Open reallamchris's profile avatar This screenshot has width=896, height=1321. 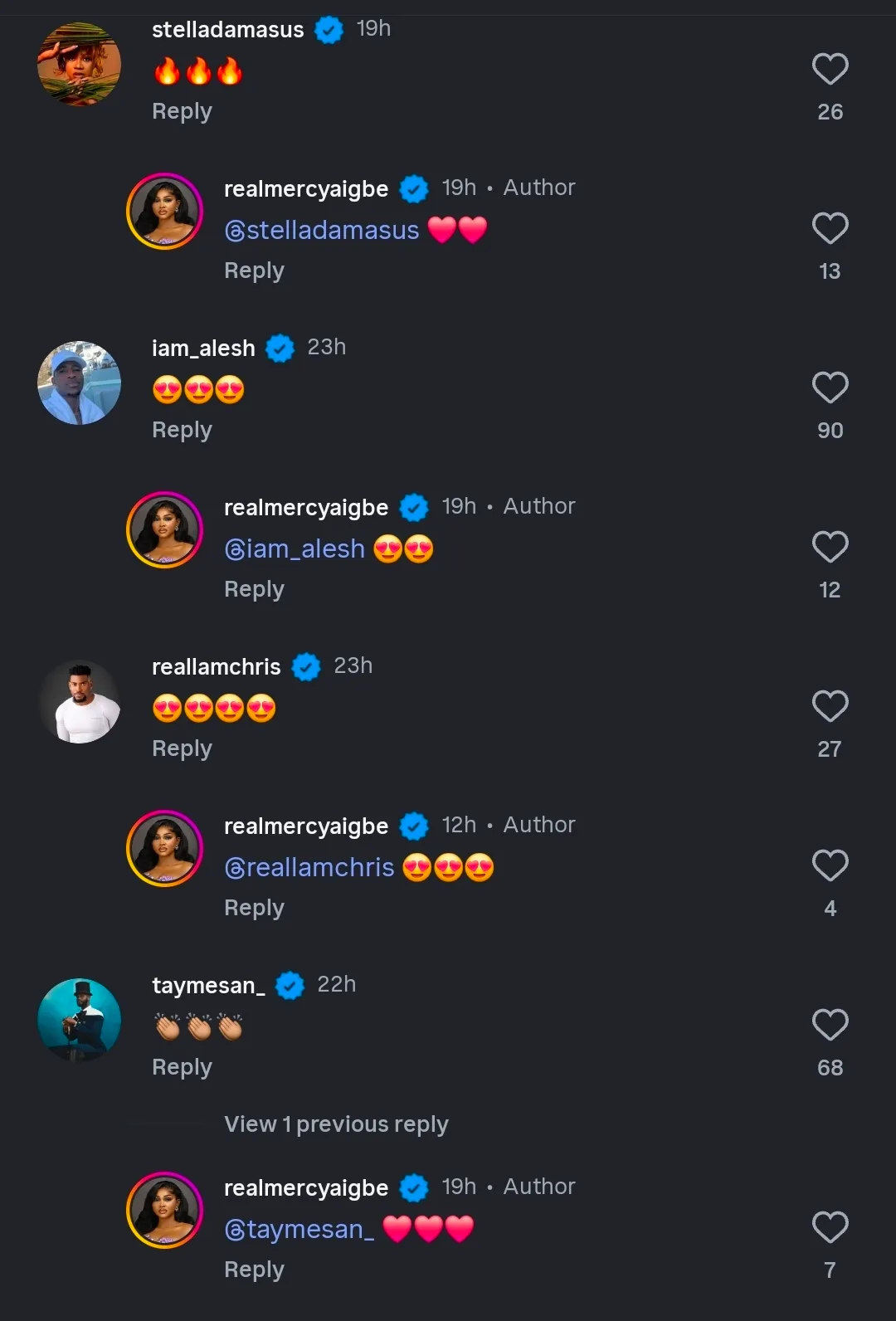pyautogui.click(x=80, y=702)
